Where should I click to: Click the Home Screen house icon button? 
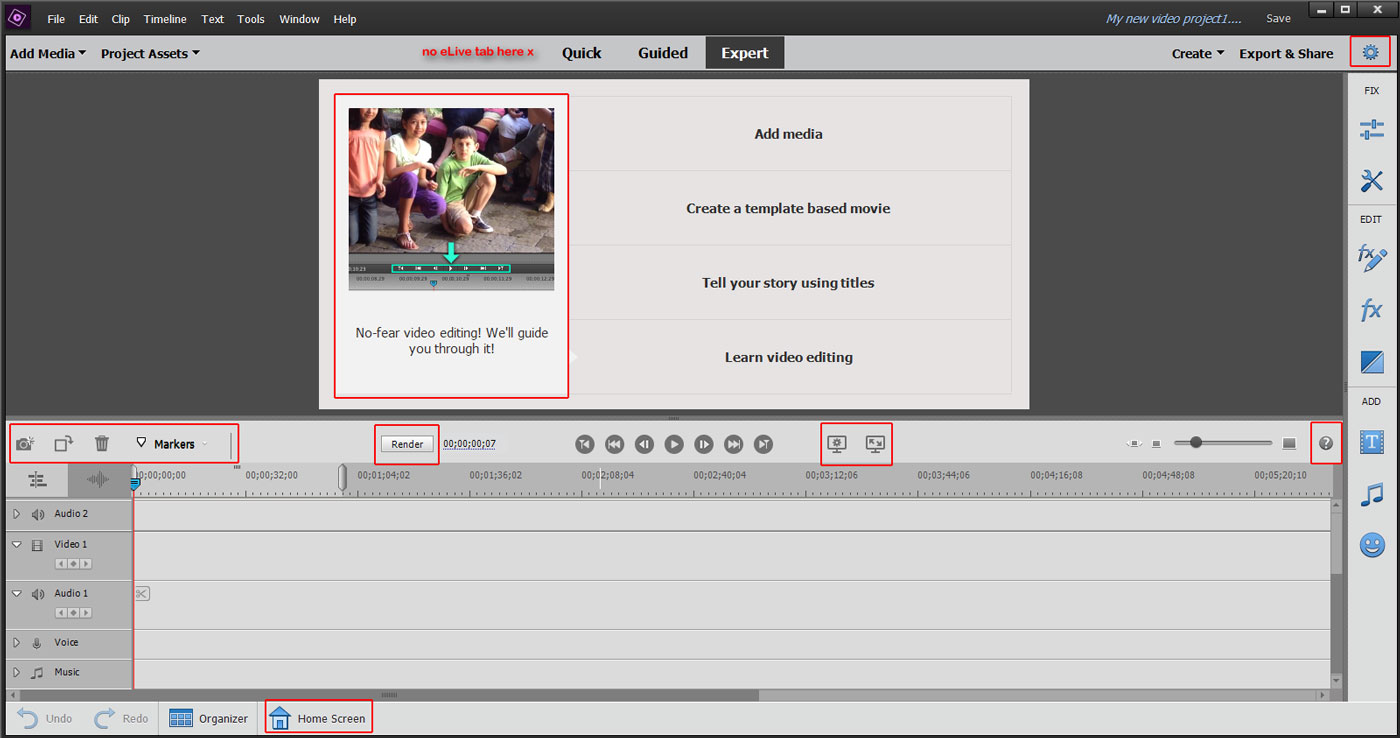(319, 718)
